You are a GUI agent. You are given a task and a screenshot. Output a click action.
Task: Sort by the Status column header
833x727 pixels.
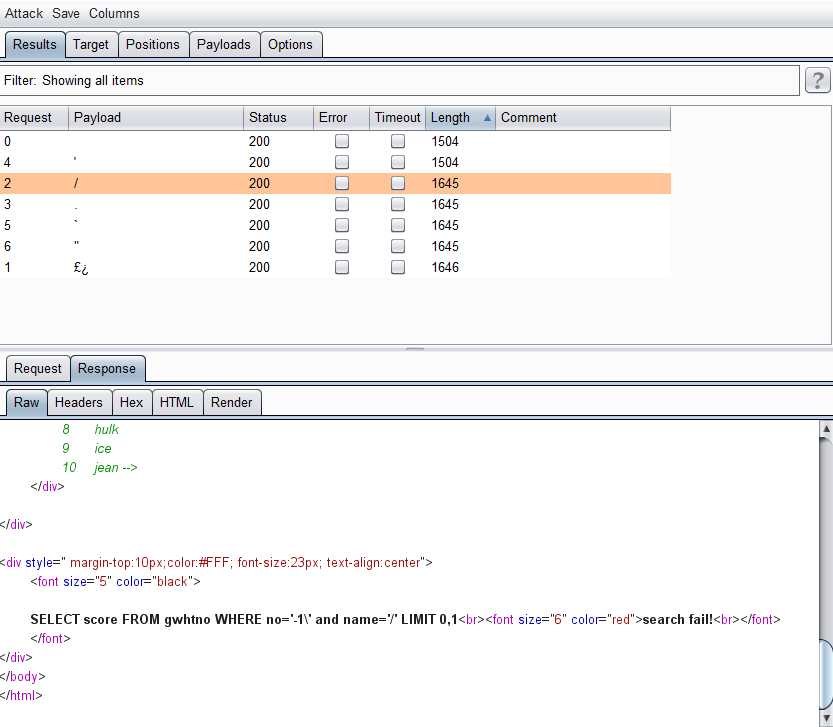click(278, 118)
